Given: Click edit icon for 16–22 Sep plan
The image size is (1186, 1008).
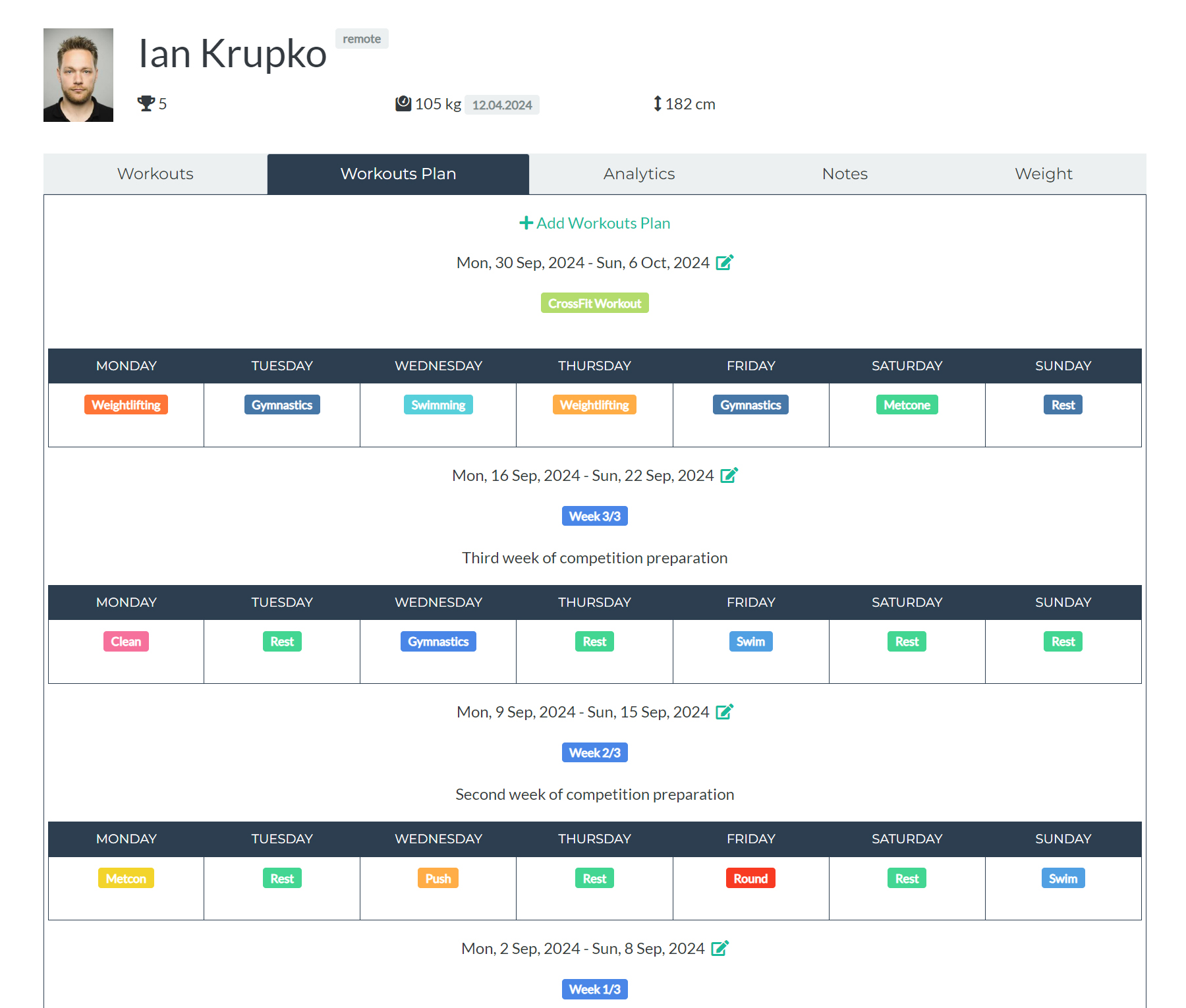Looking at the screenshot, I should 729,476.
